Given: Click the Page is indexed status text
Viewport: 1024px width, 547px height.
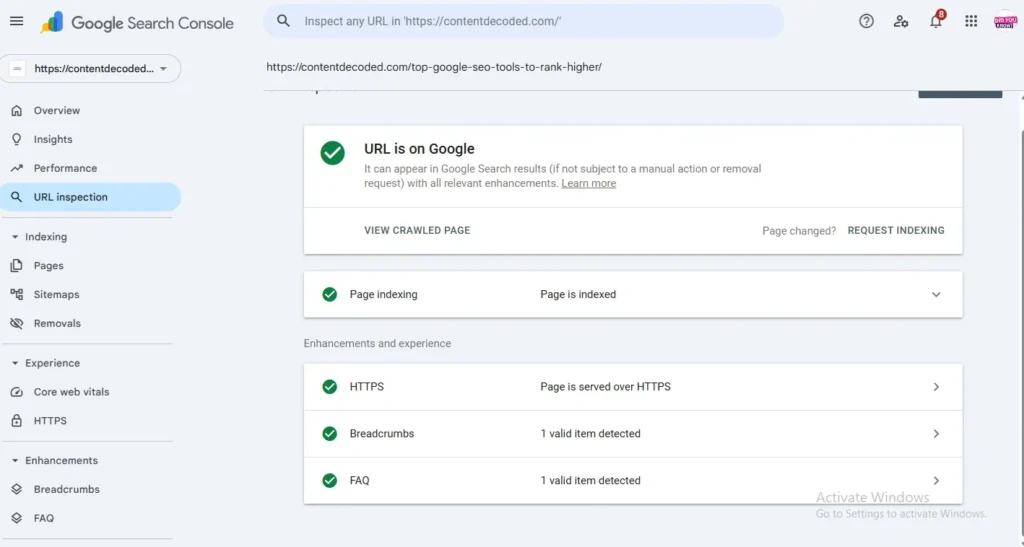Looking at the screenshot, I should pyautogui.click(x=578, y=294).
